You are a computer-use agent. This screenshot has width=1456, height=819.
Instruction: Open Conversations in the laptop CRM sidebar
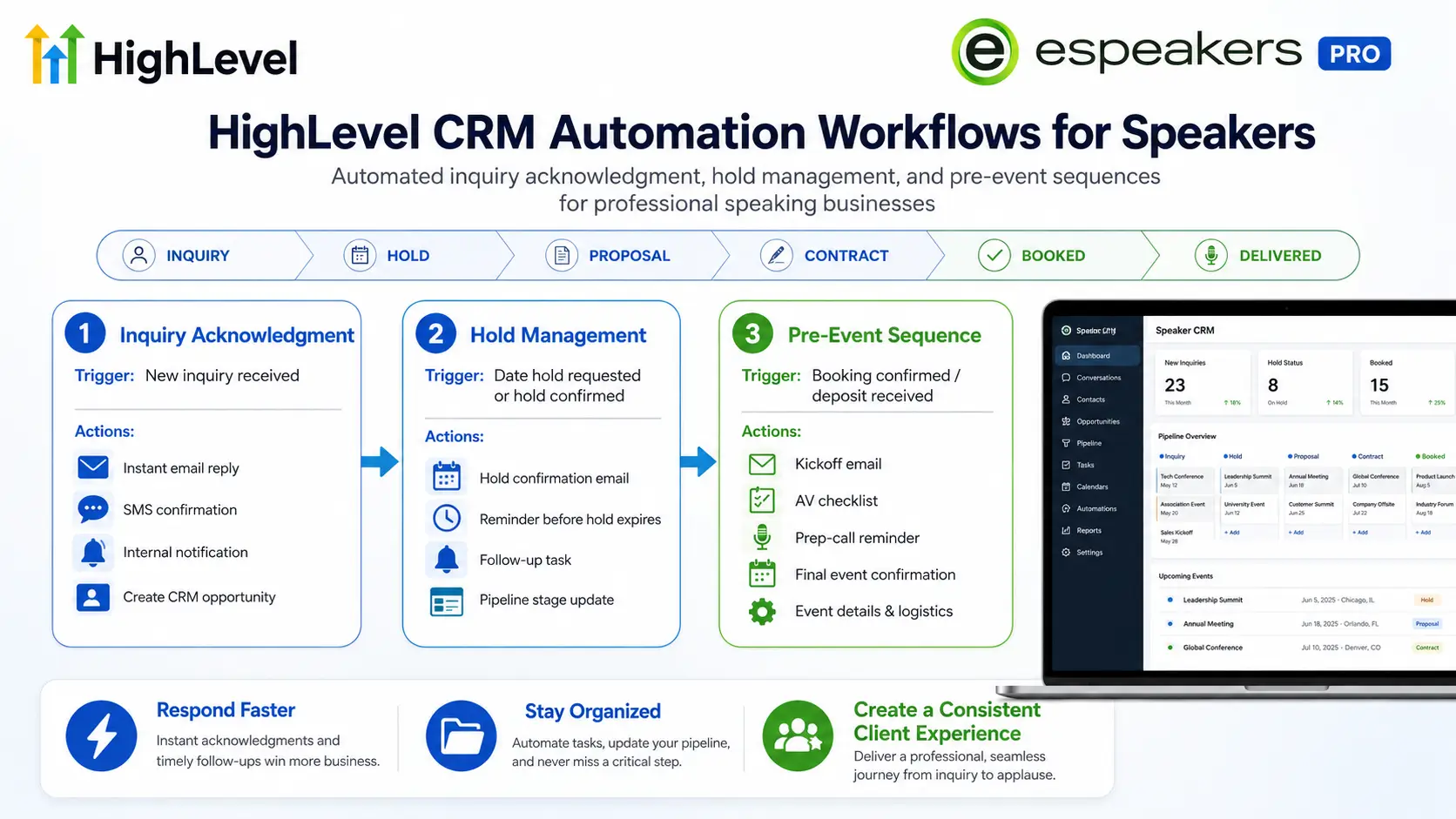click(1097, 378)
